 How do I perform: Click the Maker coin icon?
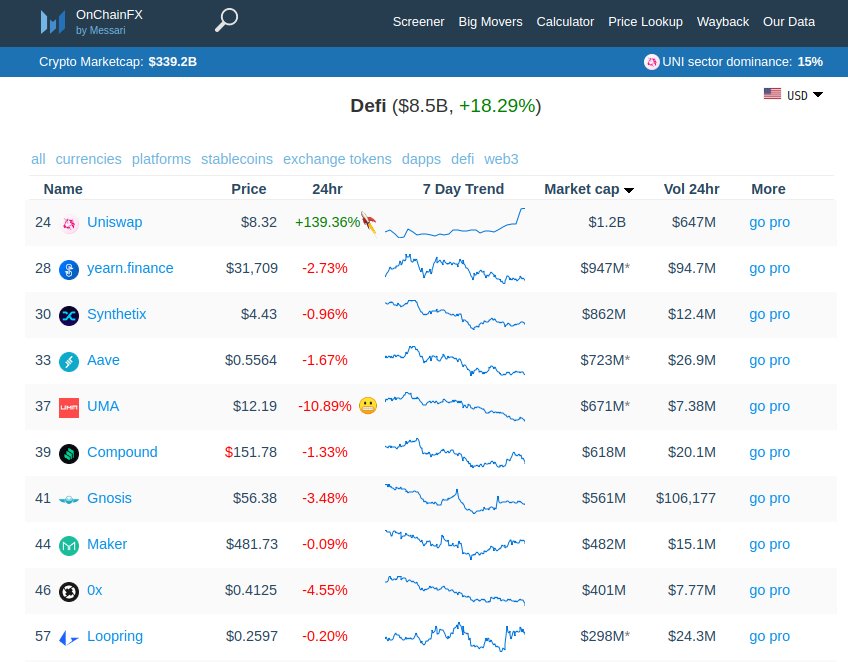point(69,545)
